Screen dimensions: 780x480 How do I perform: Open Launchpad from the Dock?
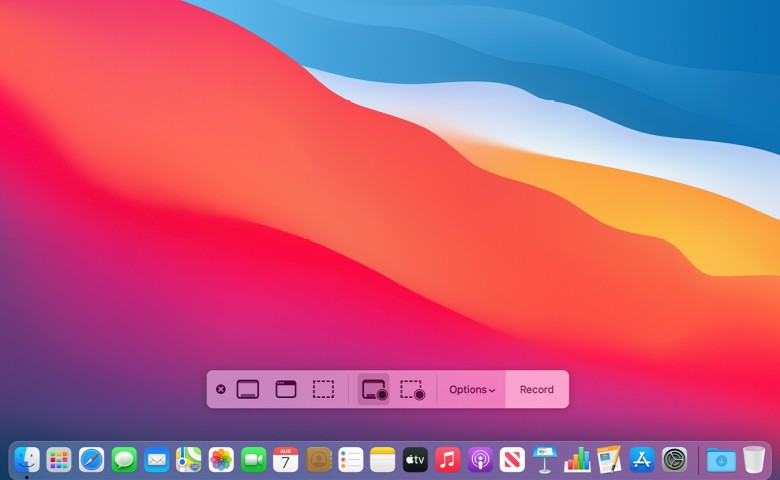(59, 459)
